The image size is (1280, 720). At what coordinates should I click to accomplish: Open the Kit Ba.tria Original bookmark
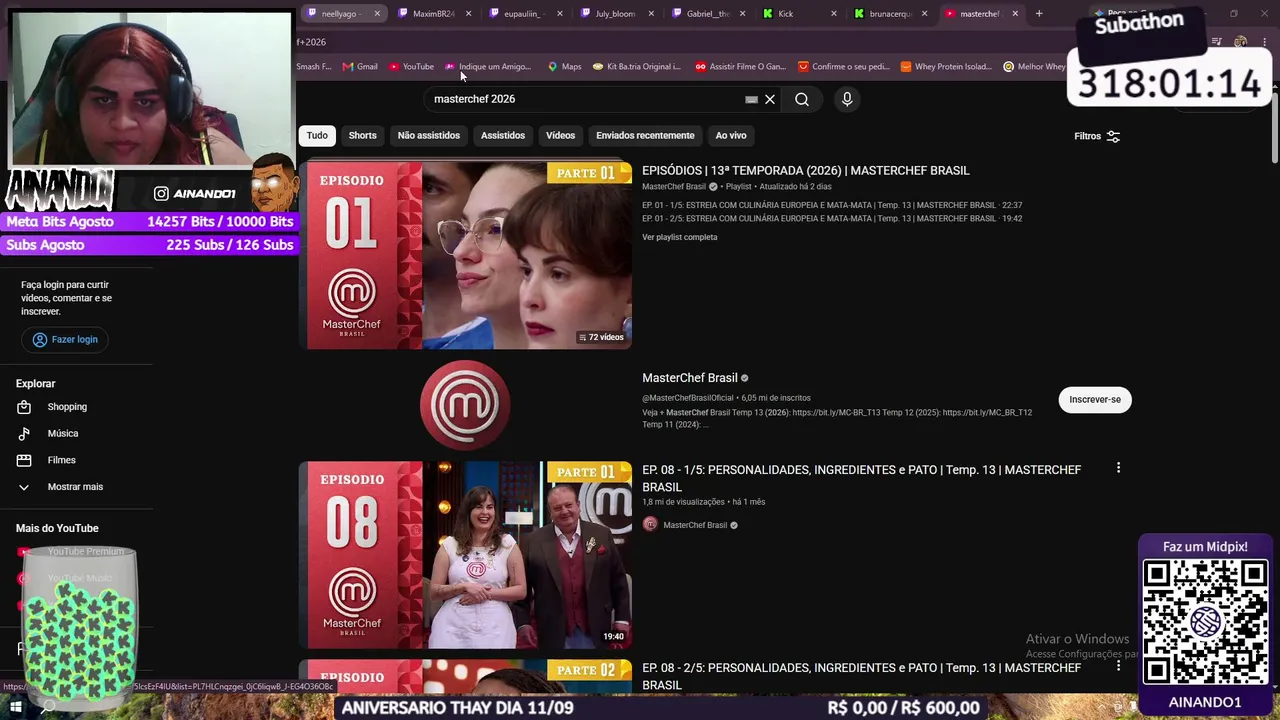pyautogui.click(x=637, y=67)
